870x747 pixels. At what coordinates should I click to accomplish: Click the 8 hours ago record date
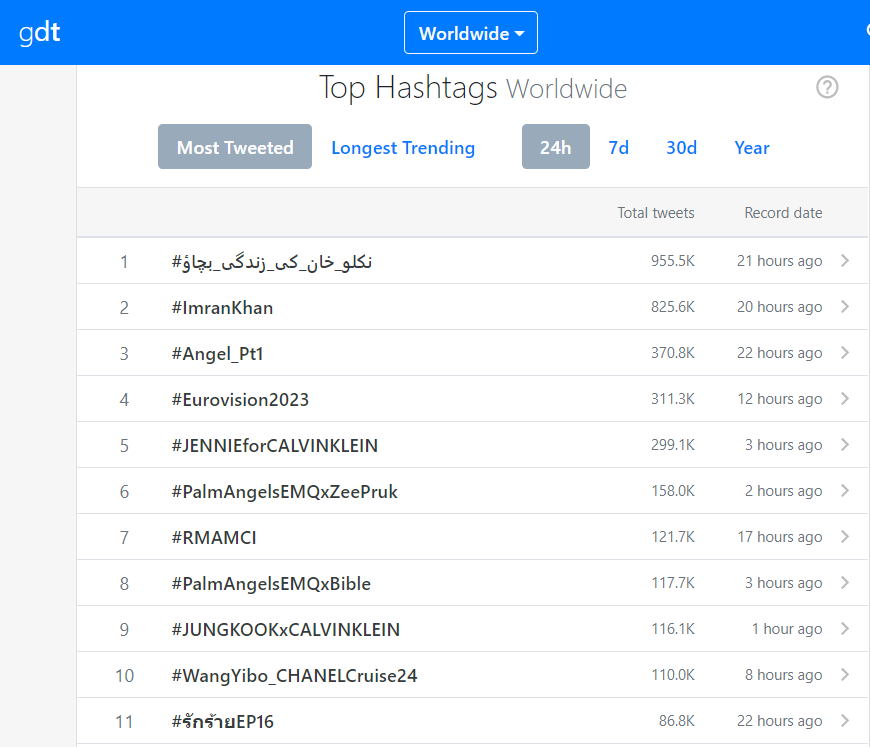[783, 675]
